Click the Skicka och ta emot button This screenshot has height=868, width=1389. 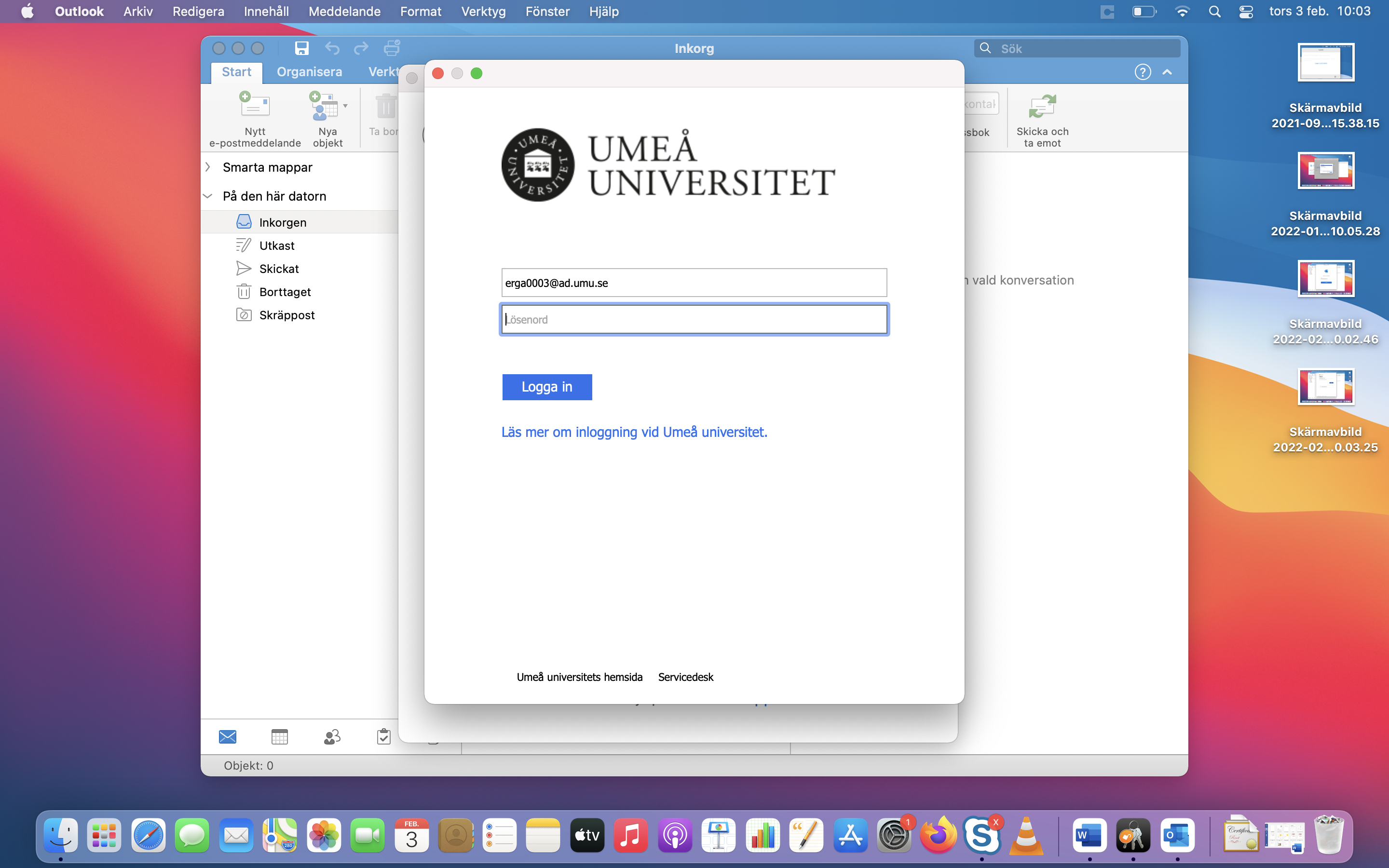point(1042,120)
